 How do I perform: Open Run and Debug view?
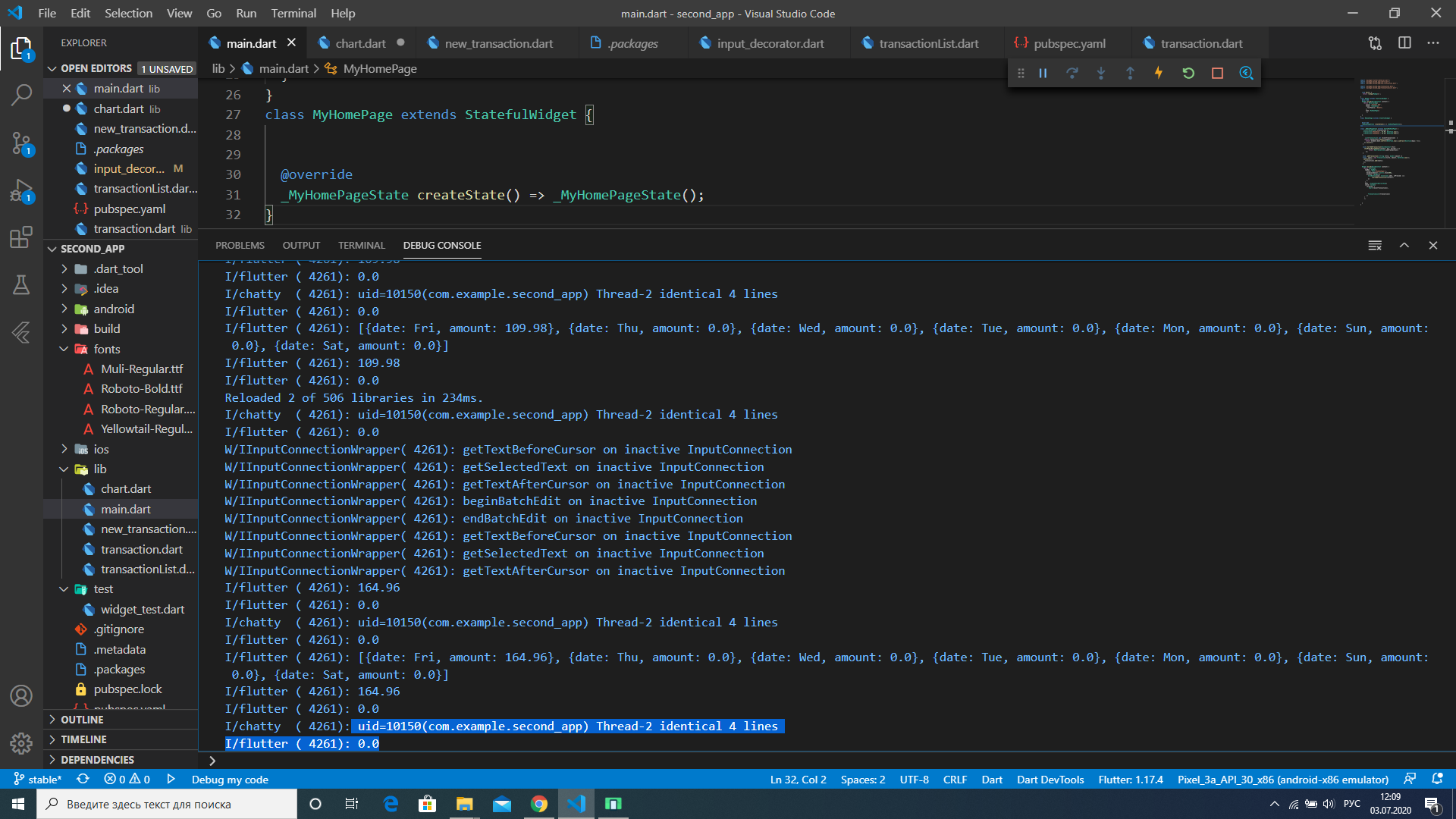point(21,190)
